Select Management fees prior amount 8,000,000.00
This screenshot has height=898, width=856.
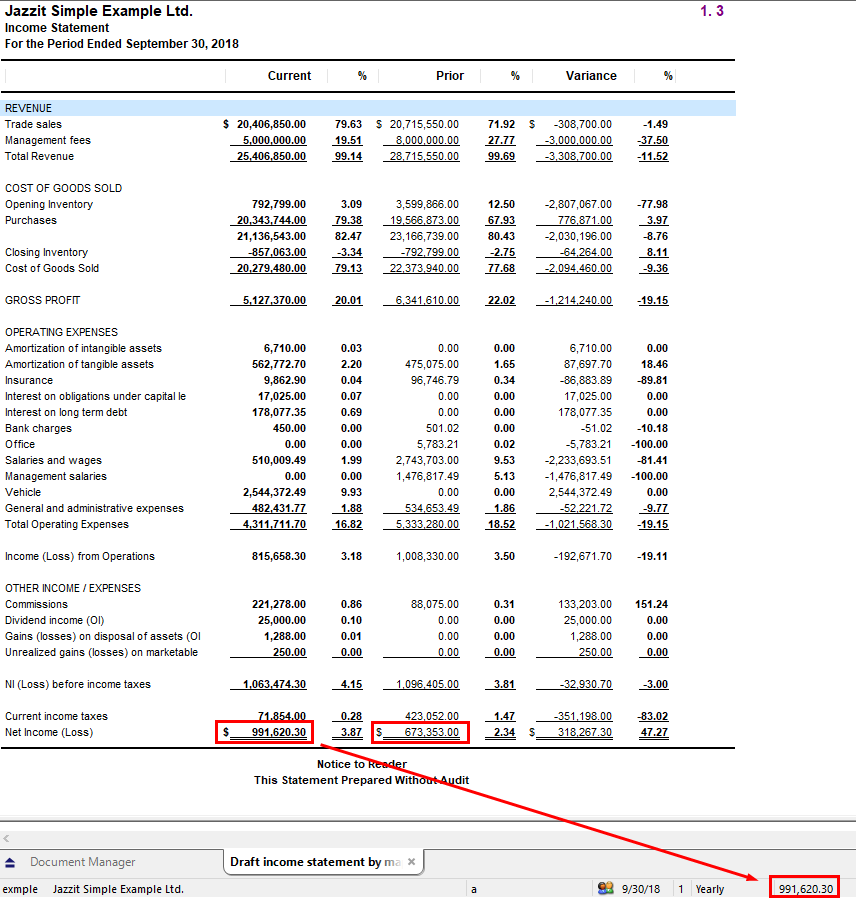427,140
